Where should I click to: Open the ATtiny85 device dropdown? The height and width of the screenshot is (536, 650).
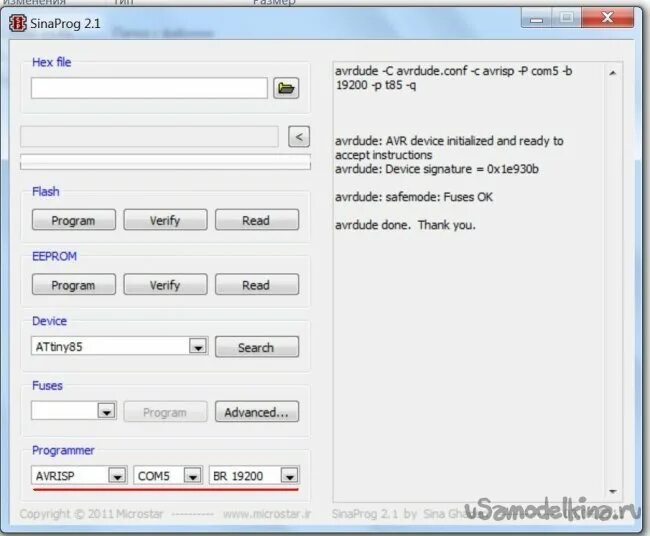[x=198, y=346]
